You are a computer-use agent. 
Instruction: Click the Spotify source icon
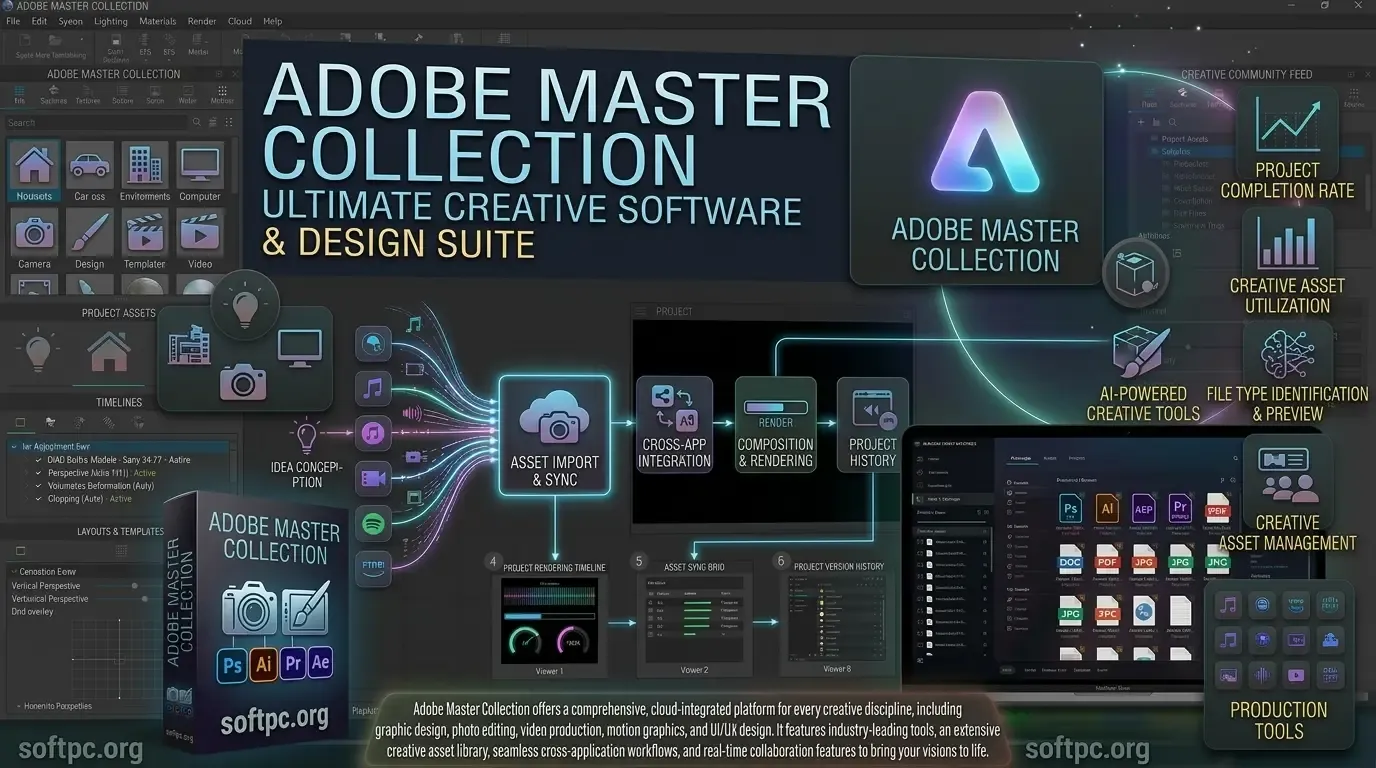(373, 523)
